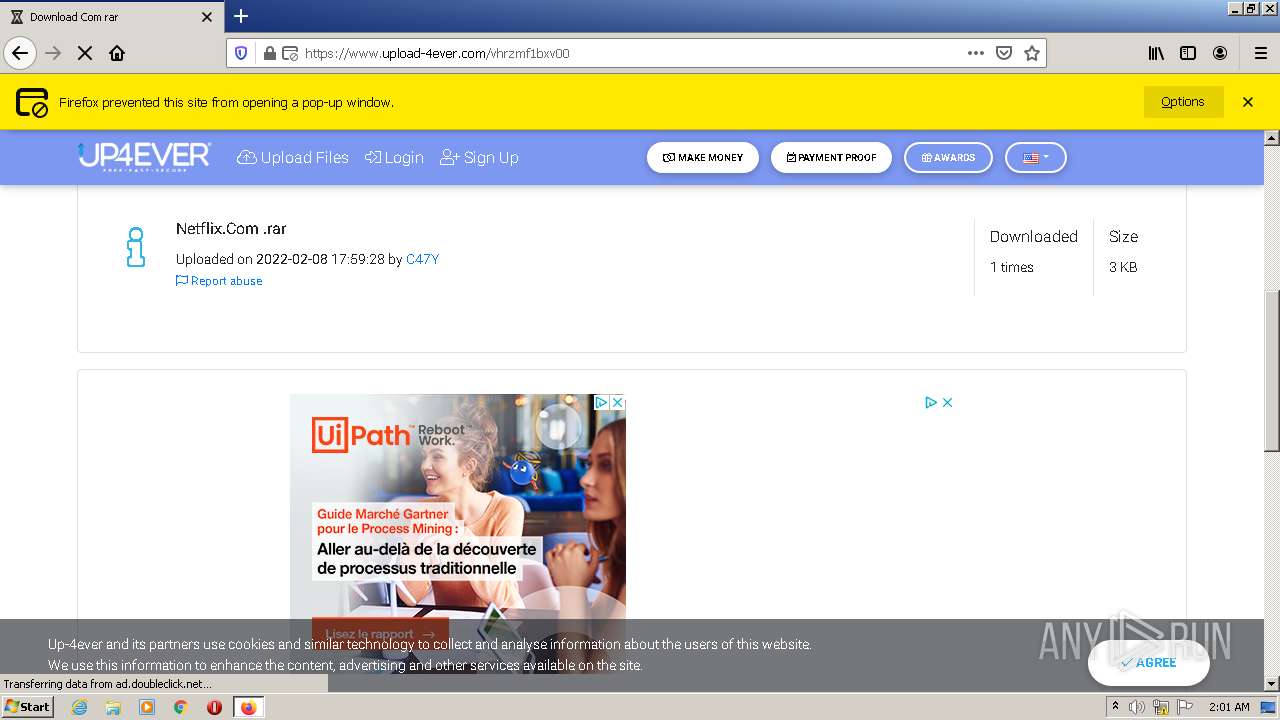This screenshot has width=1280, height=720.
Task: Open Upload Files link
Action: [293, 158]
